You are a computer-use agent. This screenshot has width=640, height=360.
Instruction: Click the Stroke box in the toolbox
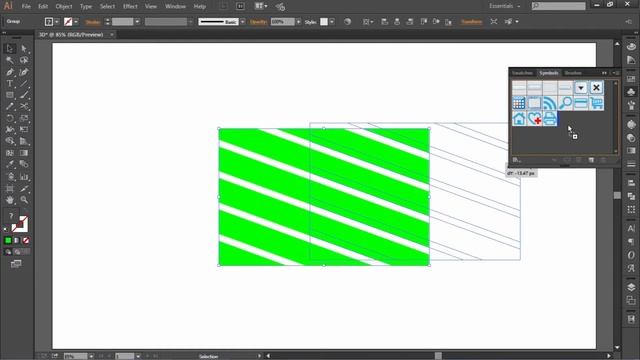click(20, 224)
